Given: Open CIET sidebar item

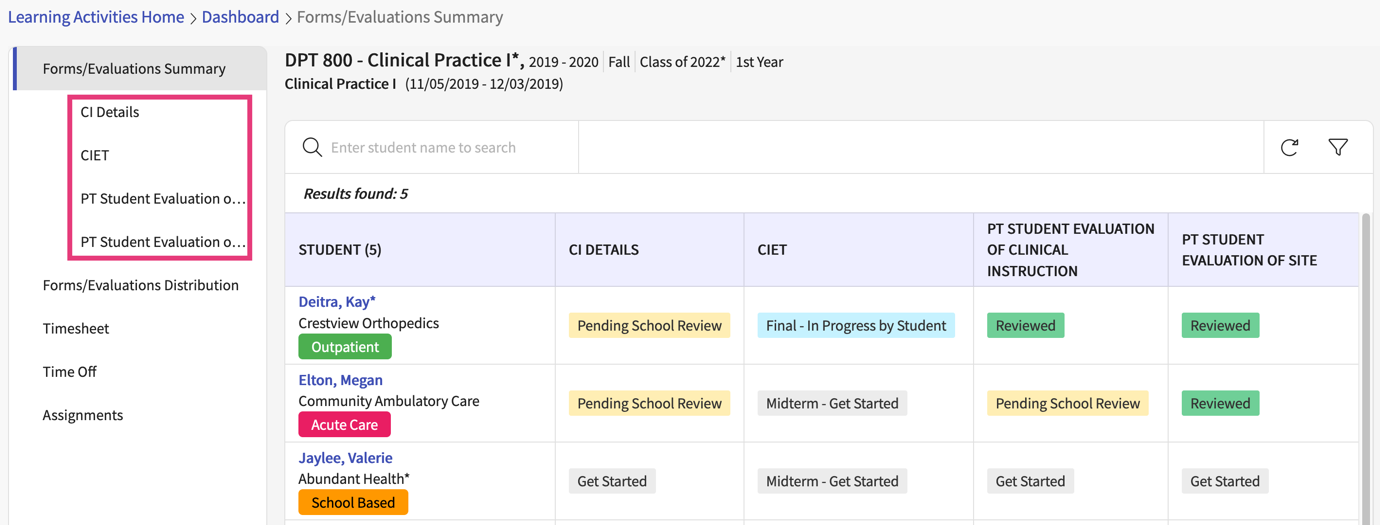Looking at the screenshot, I should pos(95,155).
